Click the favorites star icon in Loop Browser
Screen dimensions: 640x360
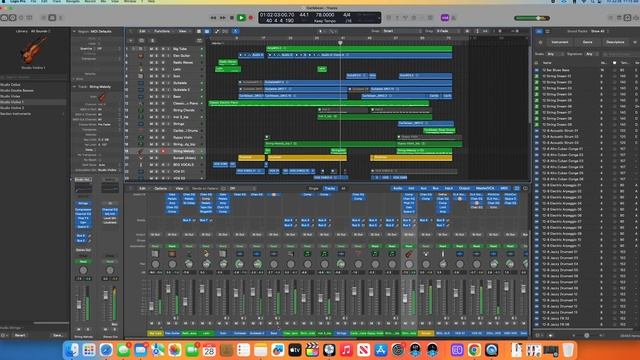point(540,42)
